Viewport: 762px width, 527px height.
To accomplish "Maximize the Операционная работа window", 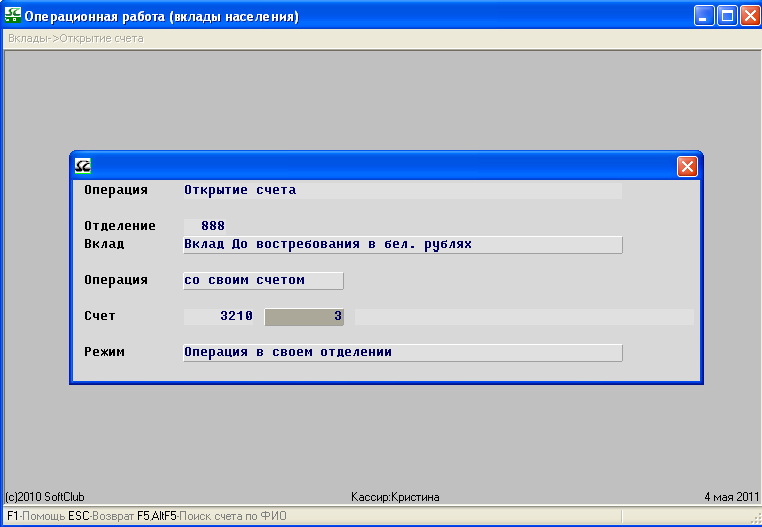I will tap(727, 16).
